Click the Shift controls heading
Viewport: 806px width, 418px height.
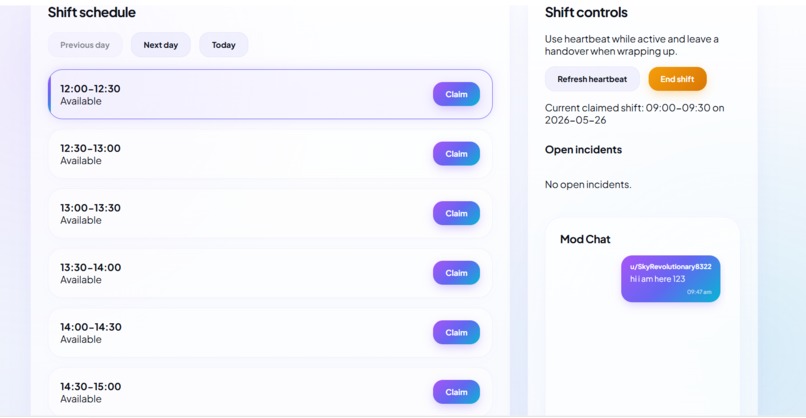[586, 12]
